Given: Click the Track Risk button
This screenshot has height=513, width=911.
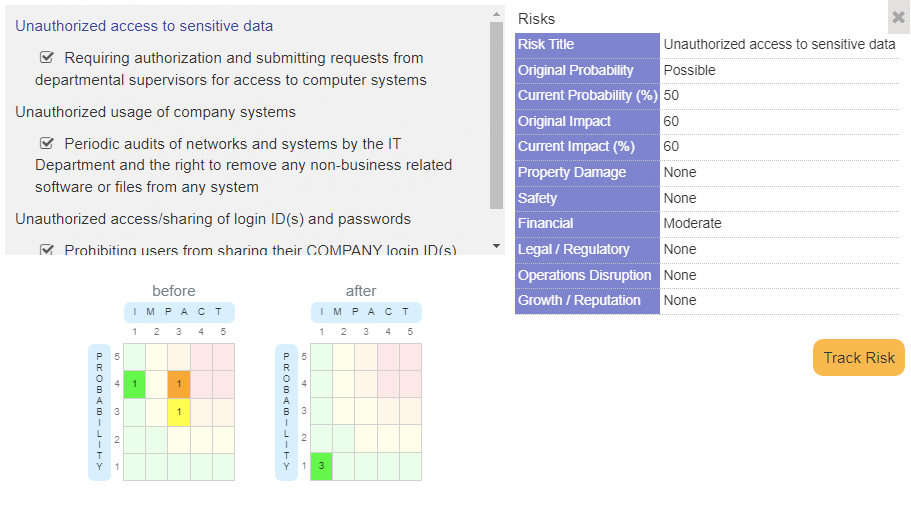Looking at the screenshot, I should tap(859, 358).
